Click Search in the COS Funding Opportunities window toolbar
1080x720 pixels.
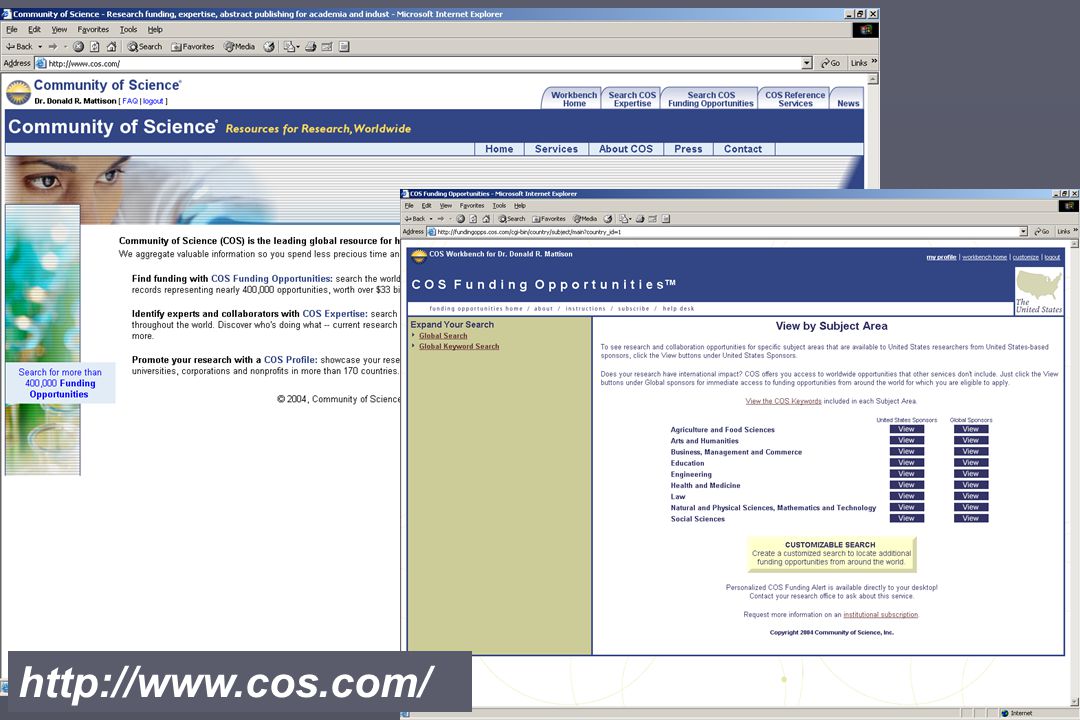(x=512, y=219)
